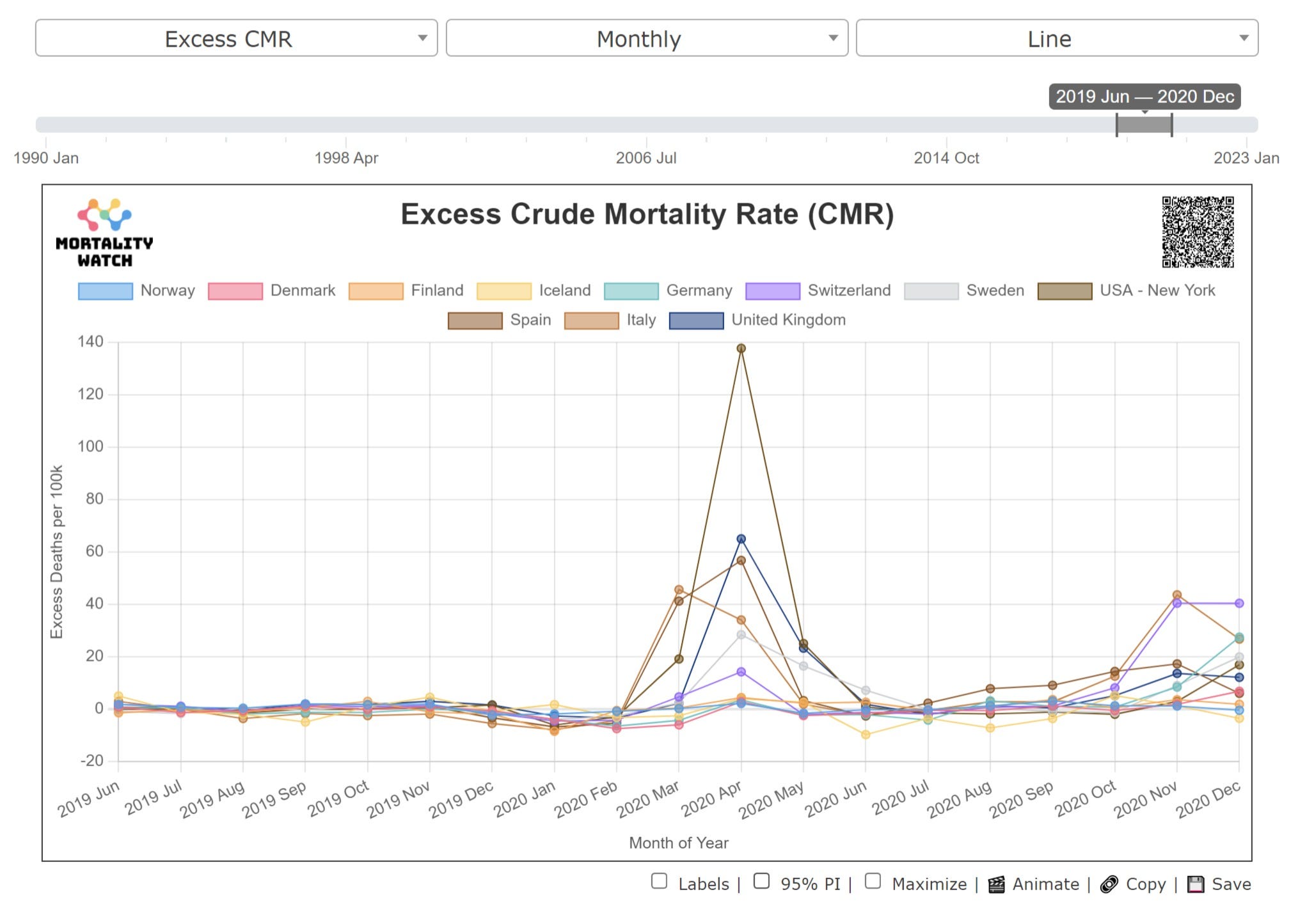Click the Save text button

click(x=1231, y=884)
